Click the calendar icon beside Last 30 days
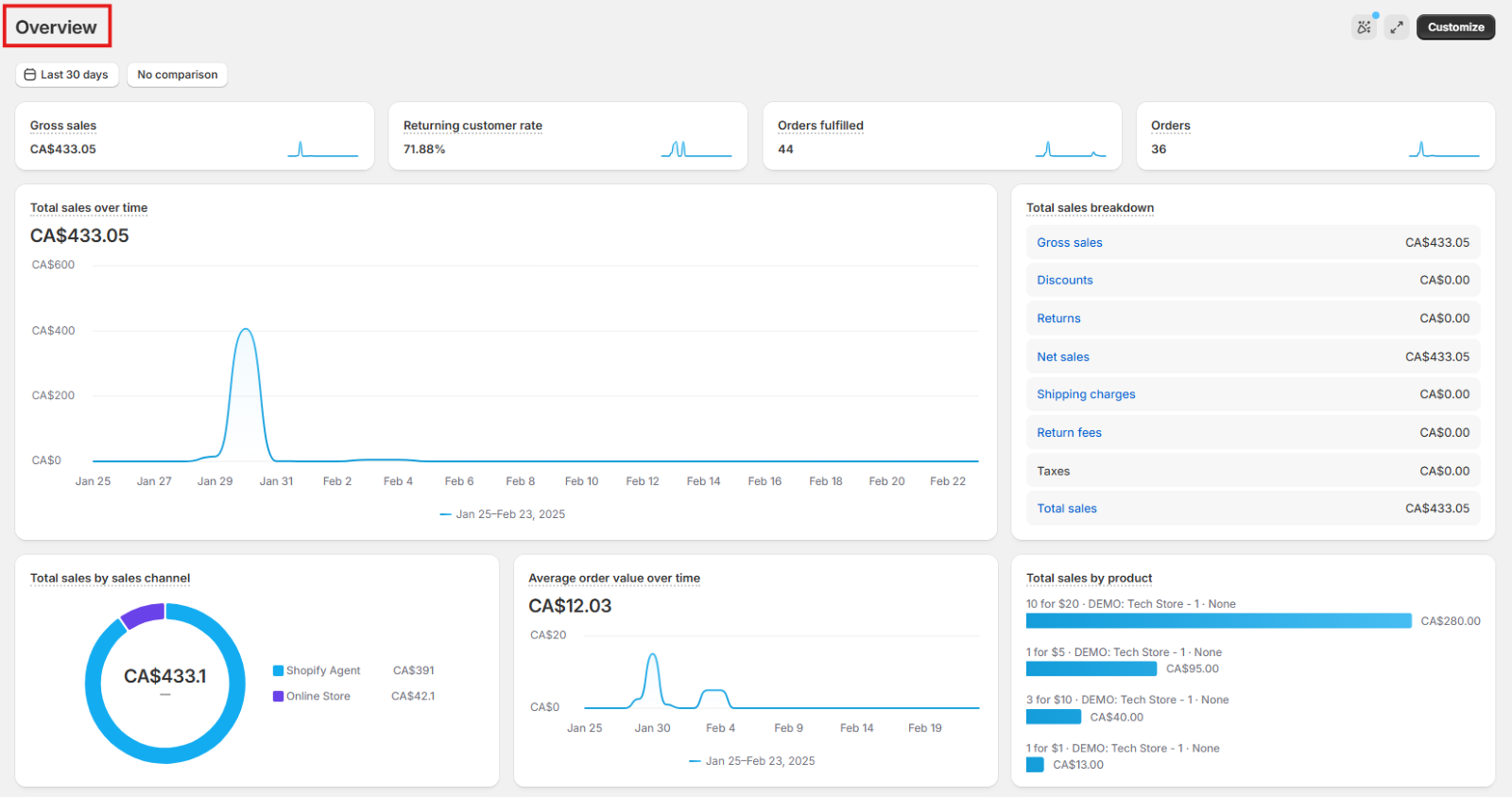Viewport: 1512px width, 797px height. [30, 75]
